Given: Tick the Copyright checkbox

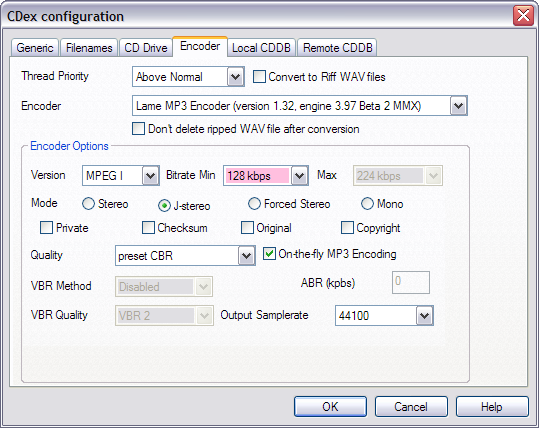Looking at the screenshot, I should point(347,228).
